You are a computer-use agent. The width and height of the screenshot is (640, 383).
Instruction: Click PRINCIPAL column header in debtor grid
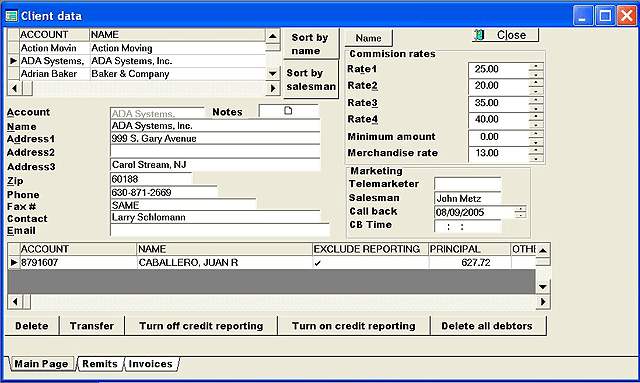(x=469, y=249)
